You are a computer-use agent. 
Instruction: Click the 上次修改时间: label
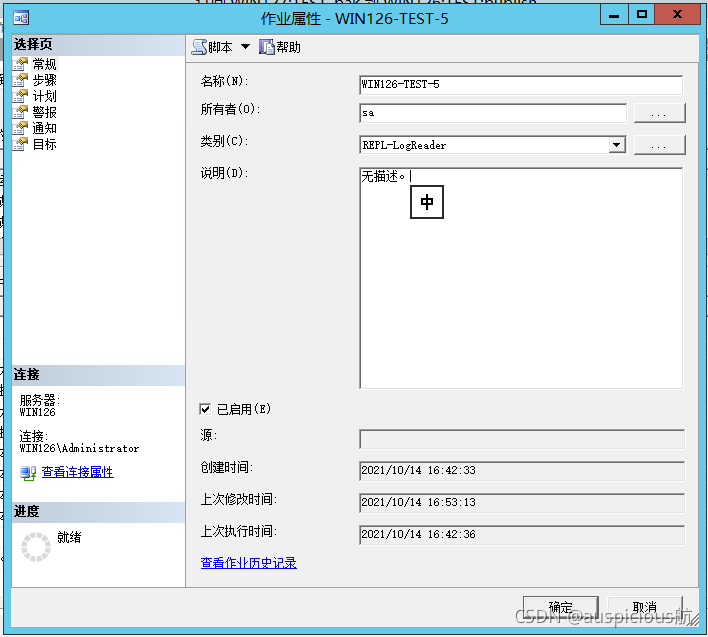(x=239, y=500)
